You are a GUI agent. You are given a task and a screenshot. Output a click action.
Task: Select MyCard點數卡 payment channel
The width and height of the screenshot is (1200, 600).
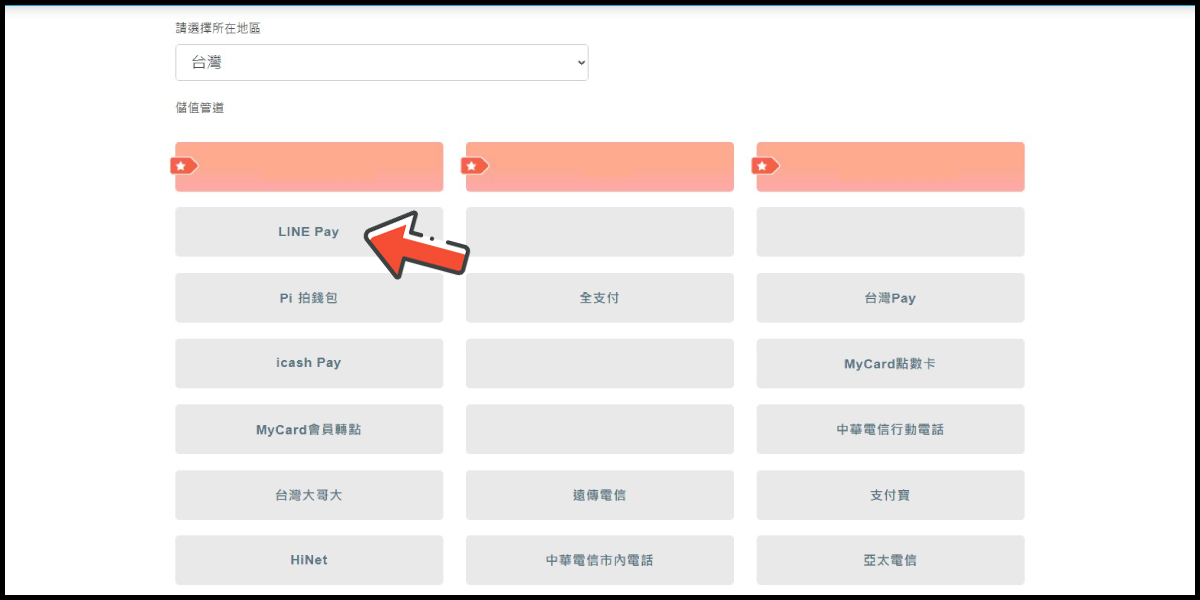(890, 363)
